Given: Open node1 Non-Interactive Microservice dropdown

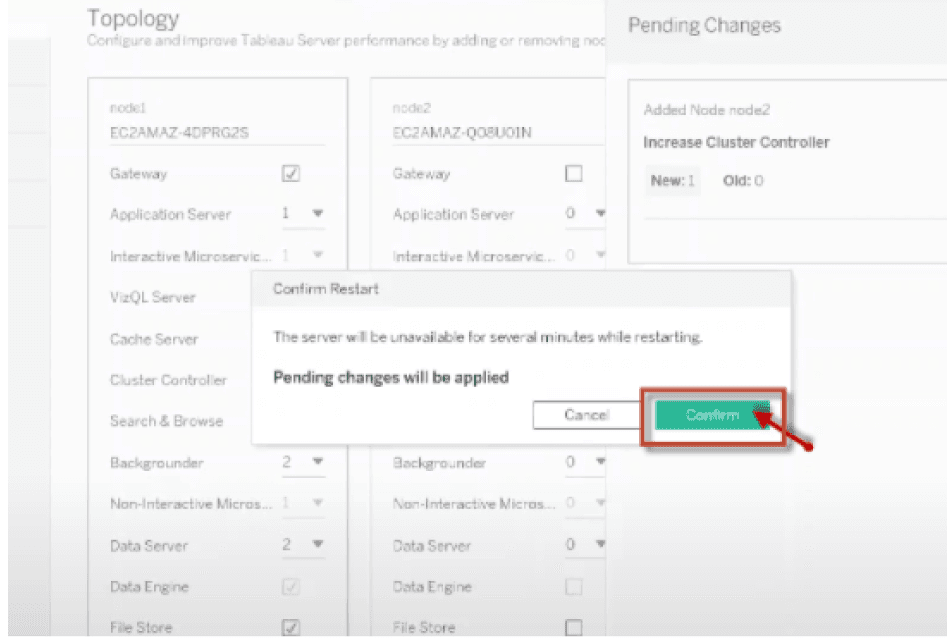Looking at the screenshot, I should (303, 504).
